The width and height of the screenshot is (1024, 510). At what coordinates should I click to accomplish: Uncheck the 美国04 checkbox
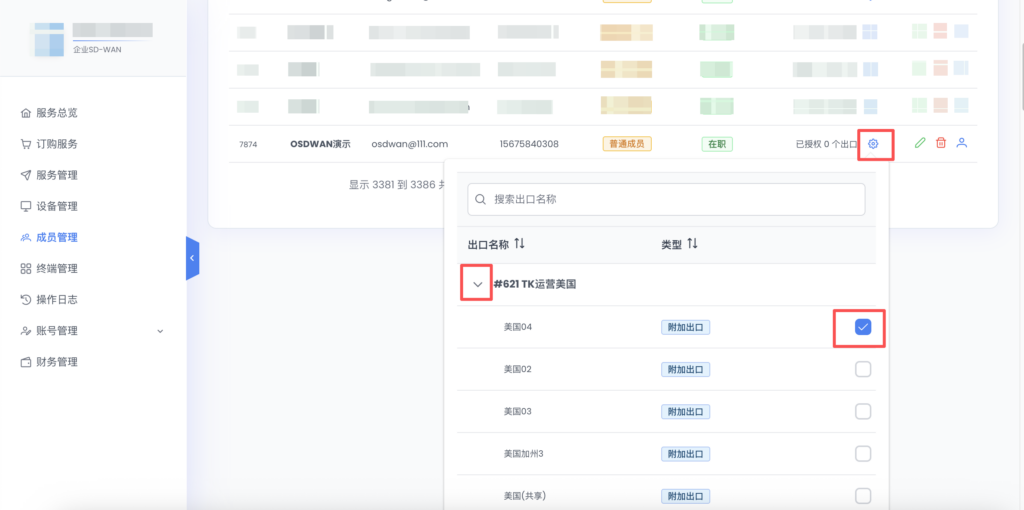[863, 327]
